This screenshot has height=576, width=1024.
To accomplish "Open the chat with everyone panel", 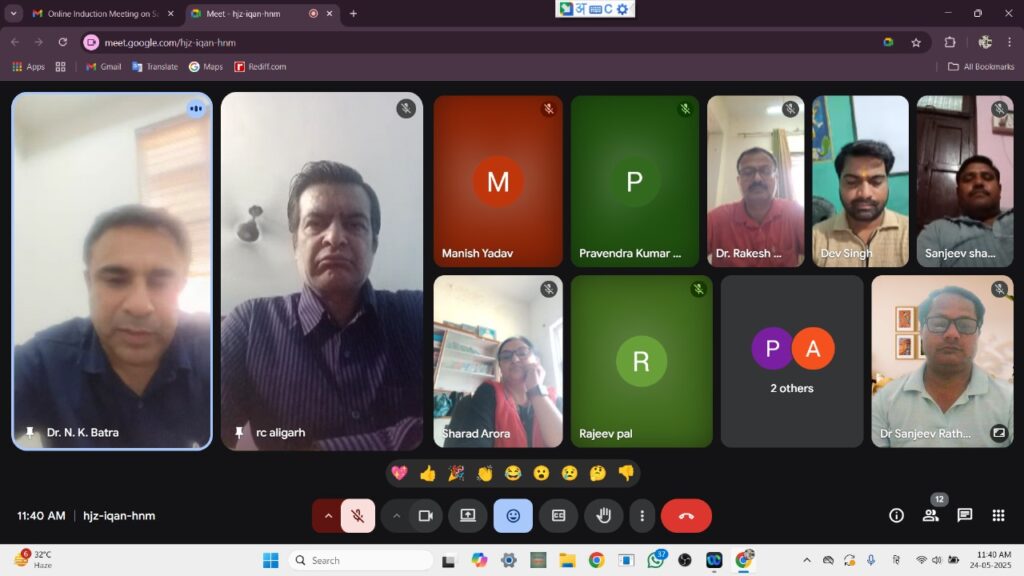I will tap(964, 516).
